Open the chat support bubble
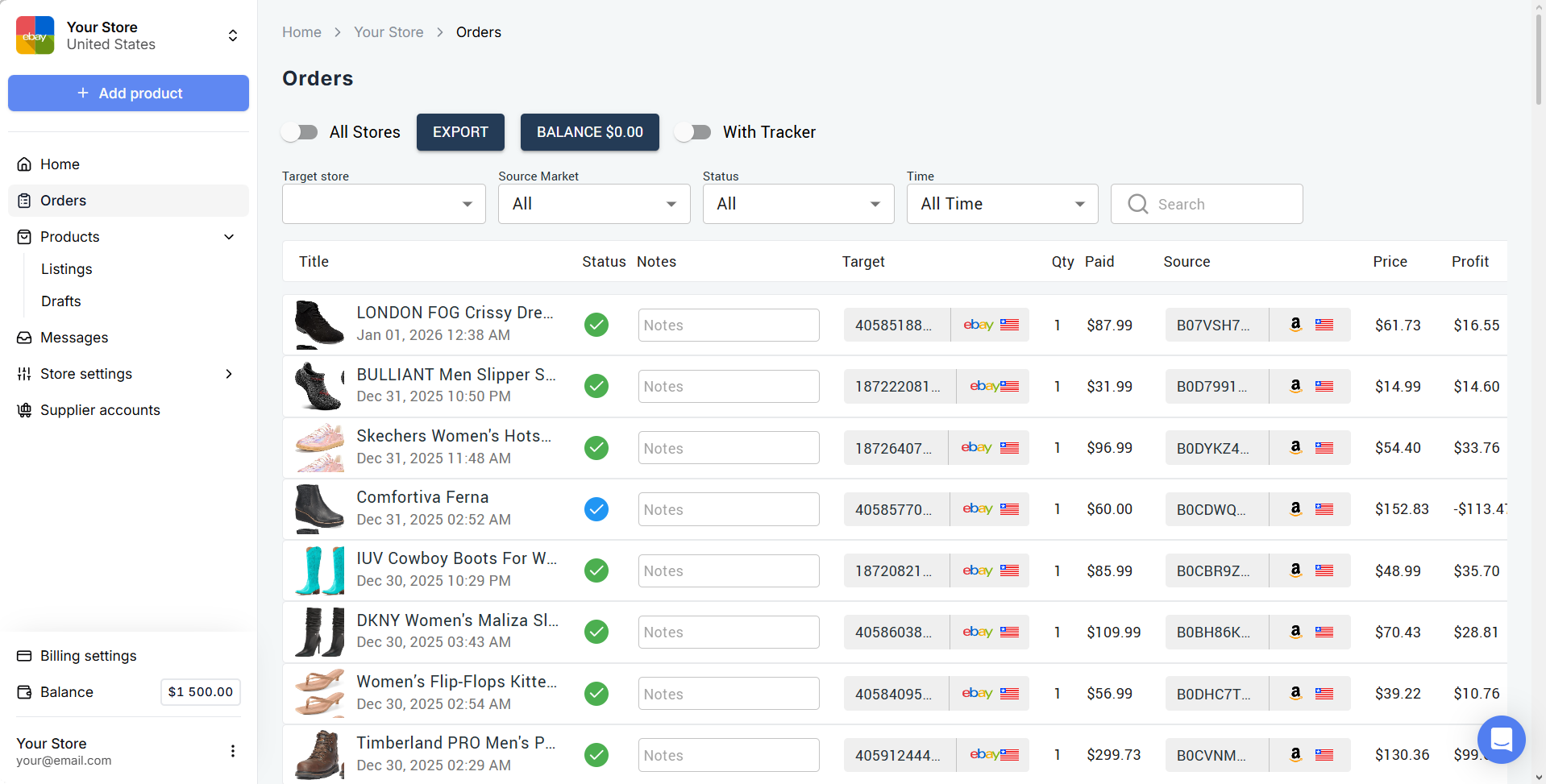Viewport: 1546px width, 784px height. tap(1501, 739)
